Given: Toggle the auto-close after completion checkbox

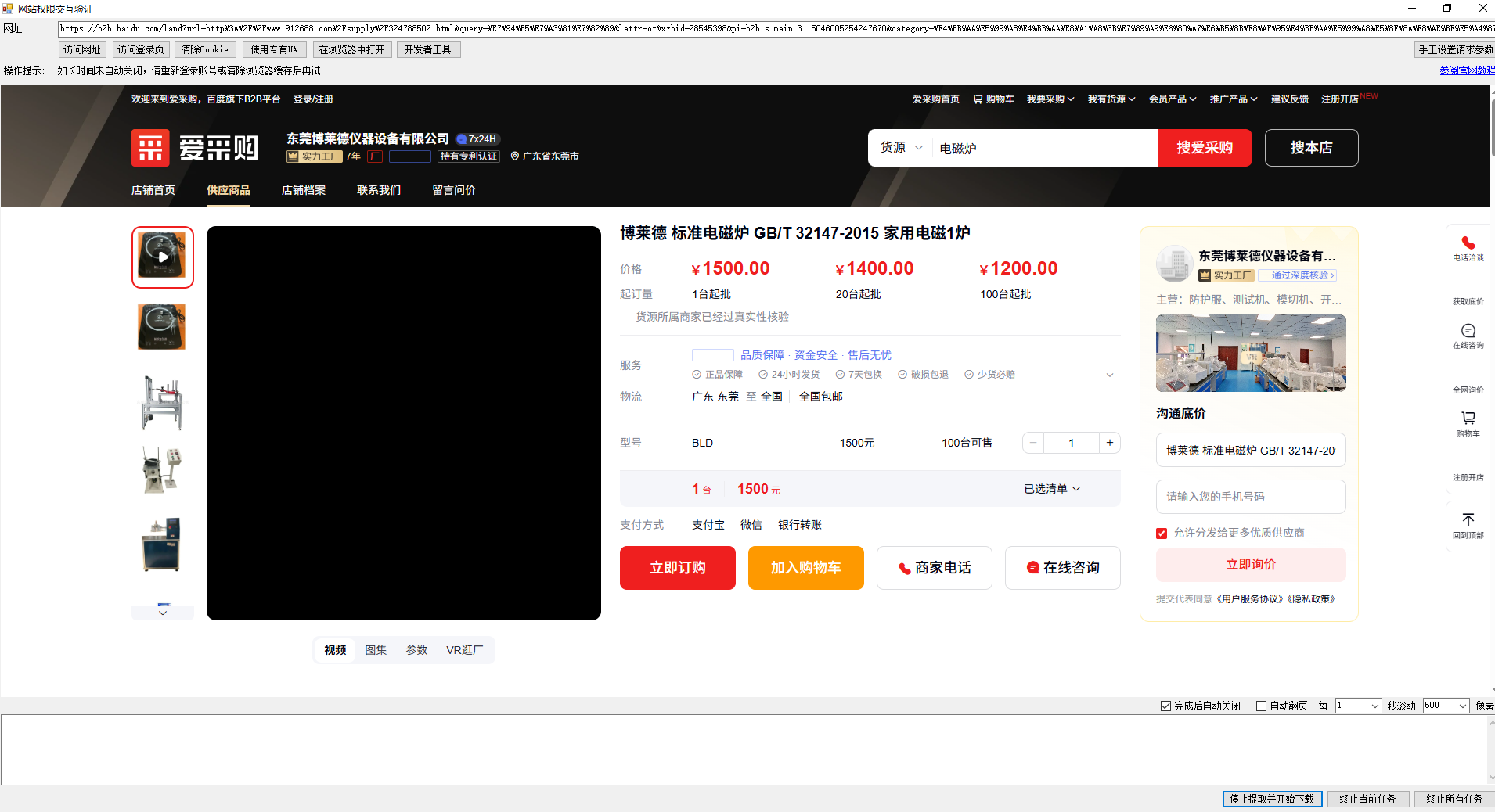Looking at the screenshot, I should [x=1165, y=706].
